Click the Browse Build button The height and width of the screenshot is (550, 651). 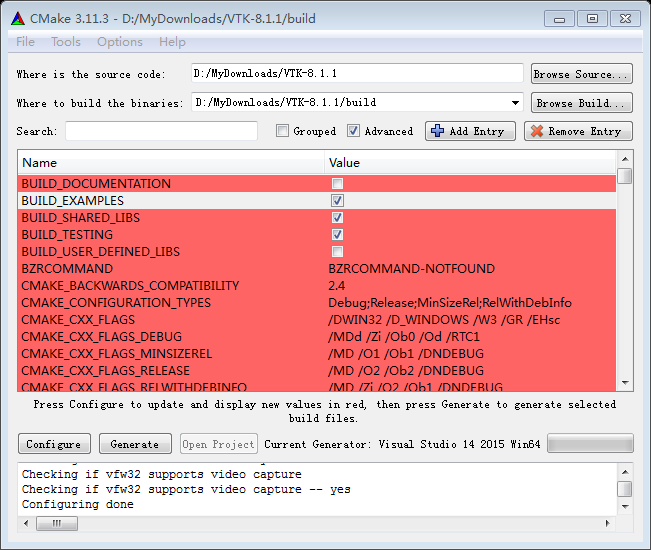[x=582, y=103]
